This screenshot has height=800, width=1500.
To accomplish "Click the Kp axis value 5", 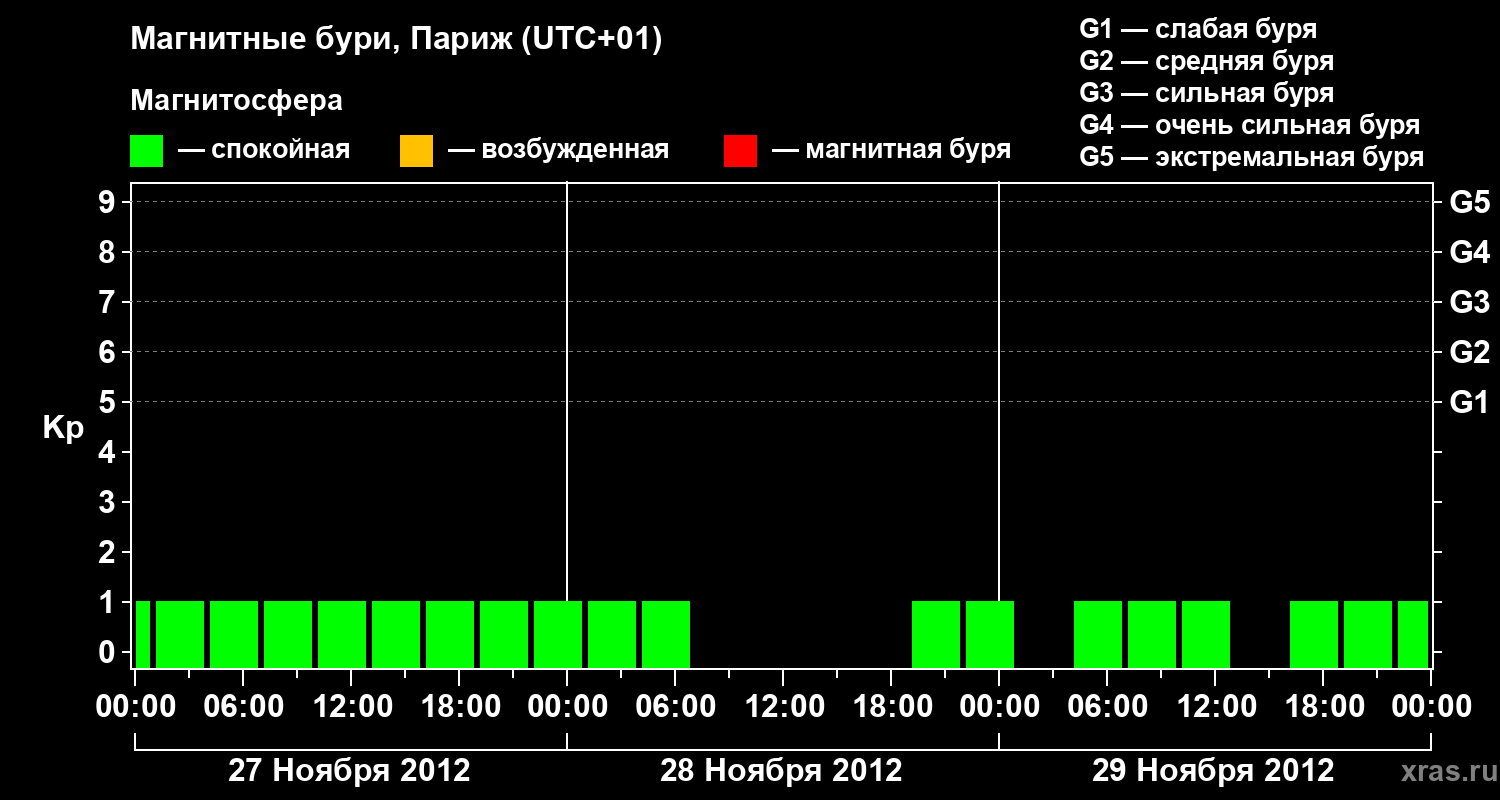I will click(x=108, y=402).
